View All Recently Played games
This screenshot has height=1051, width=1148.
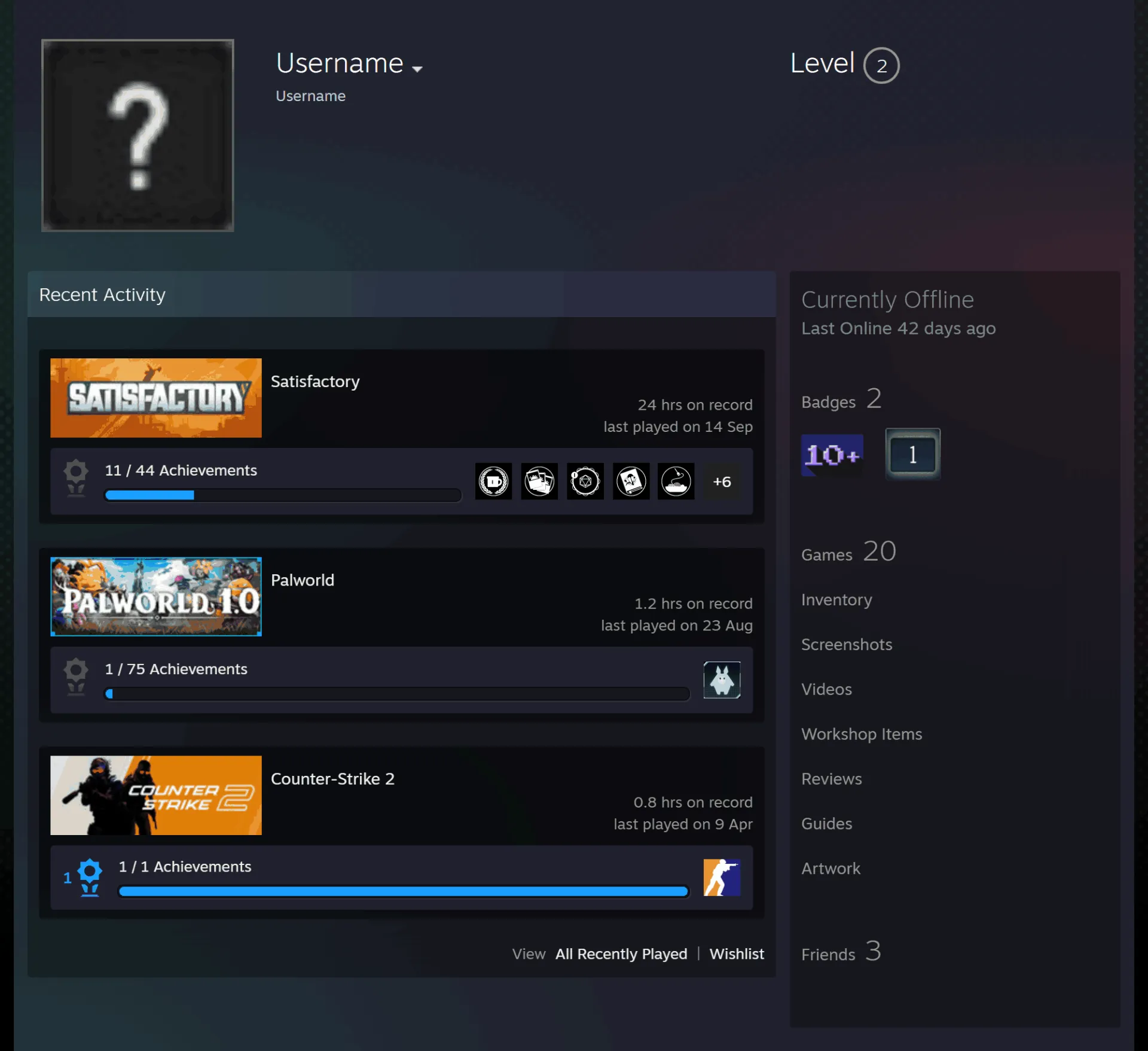[x=621, y=954]
